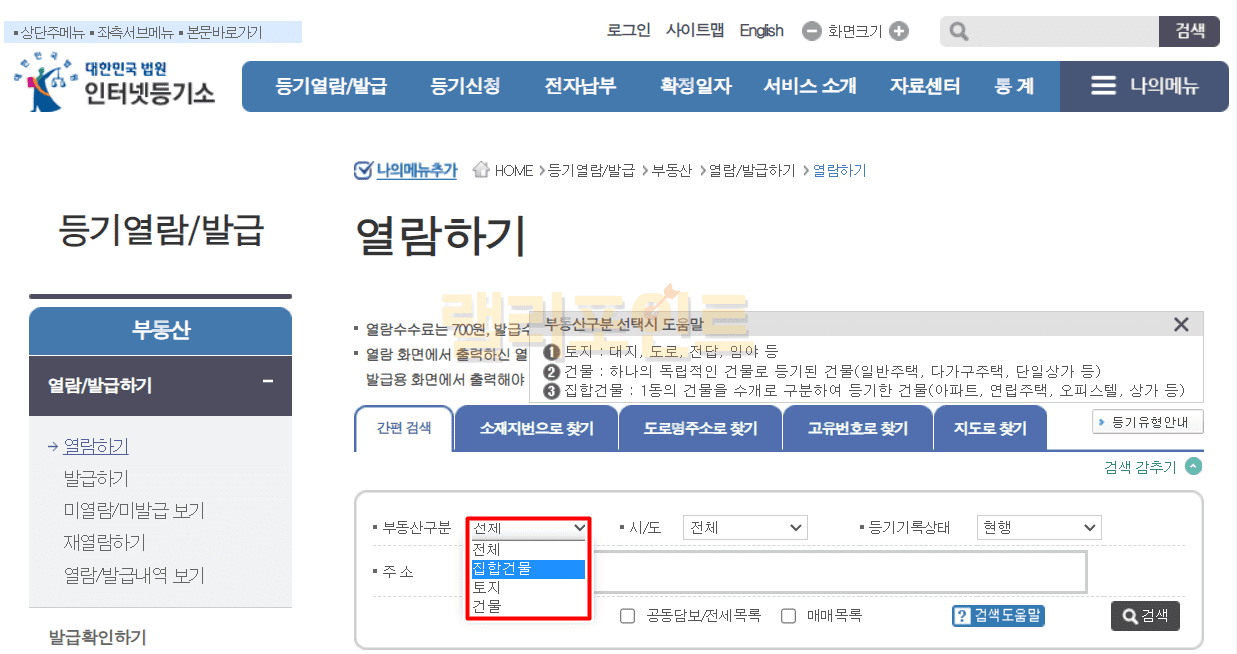Enable the 공동담보/전세목록 checkbox
1237x654 pixels.
tap(628, 616)
